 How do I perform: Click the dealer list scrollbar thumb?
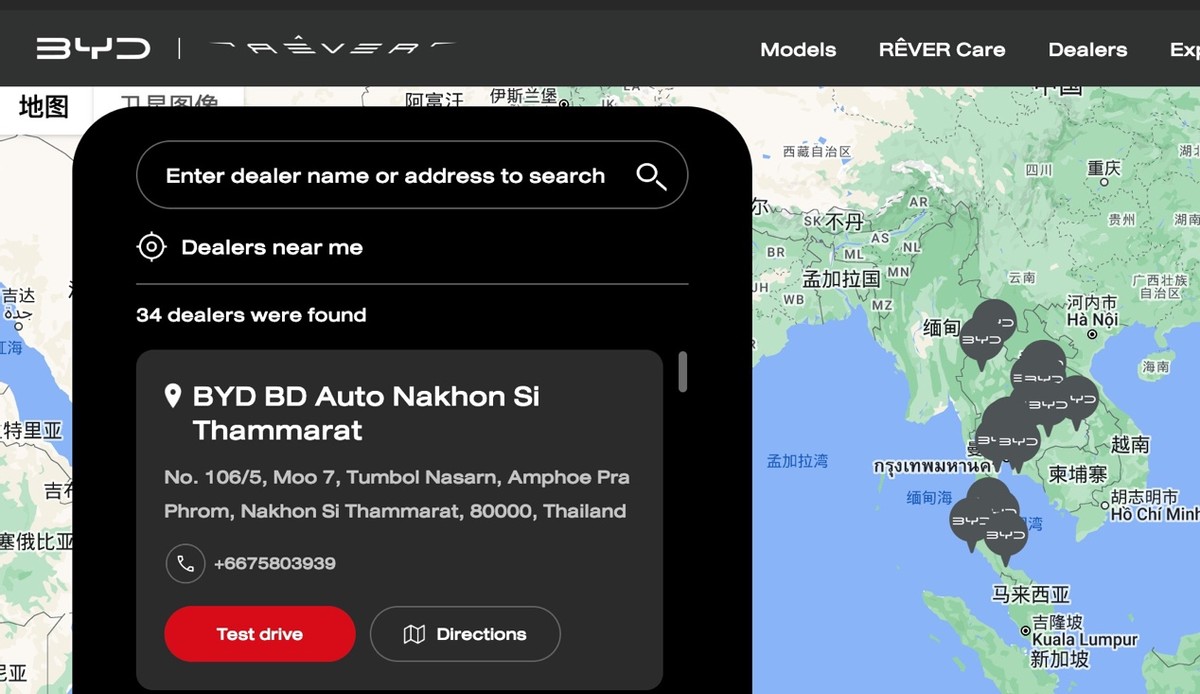[683, 371]
